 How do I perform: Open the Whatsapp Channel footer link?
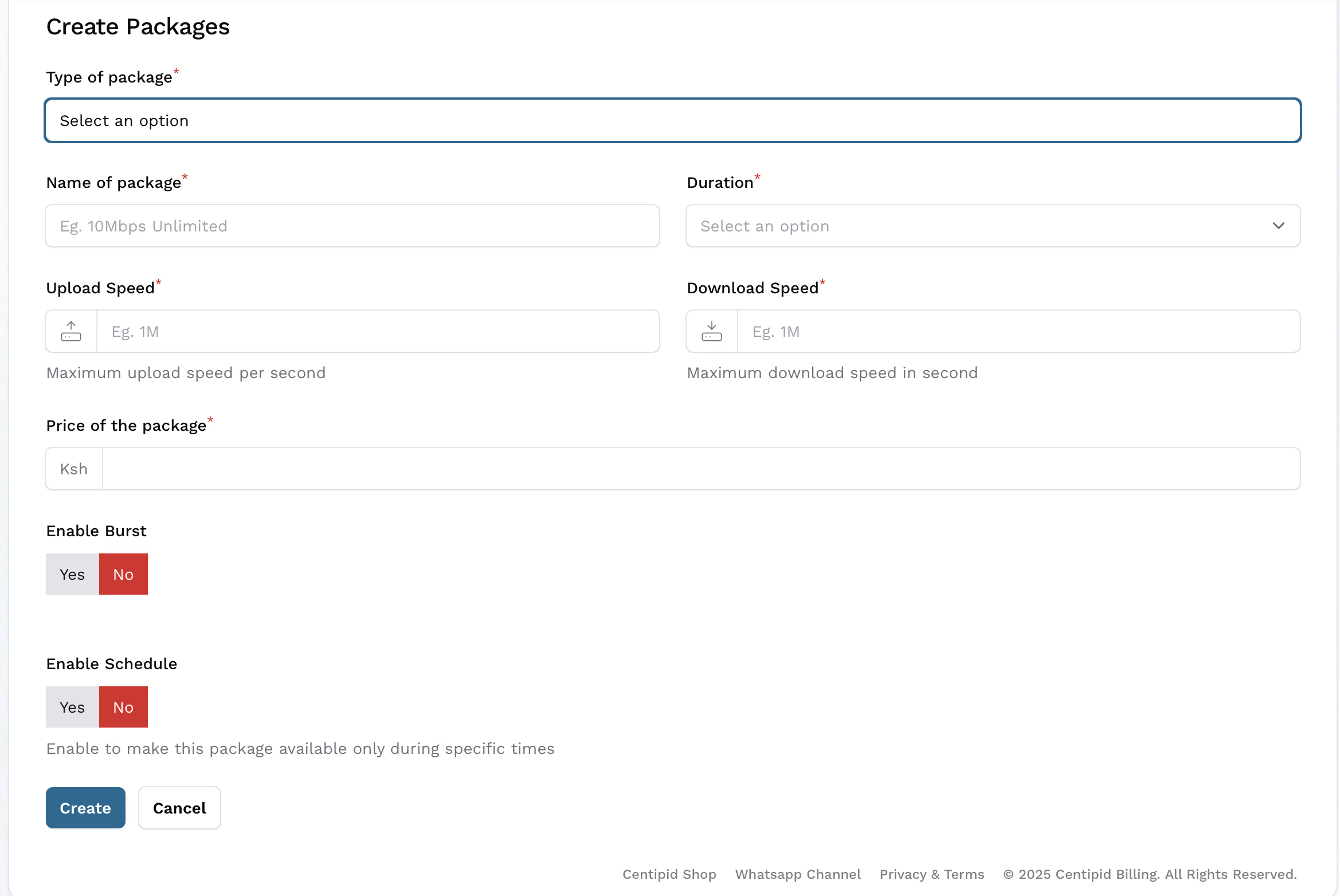click(798, 874)
